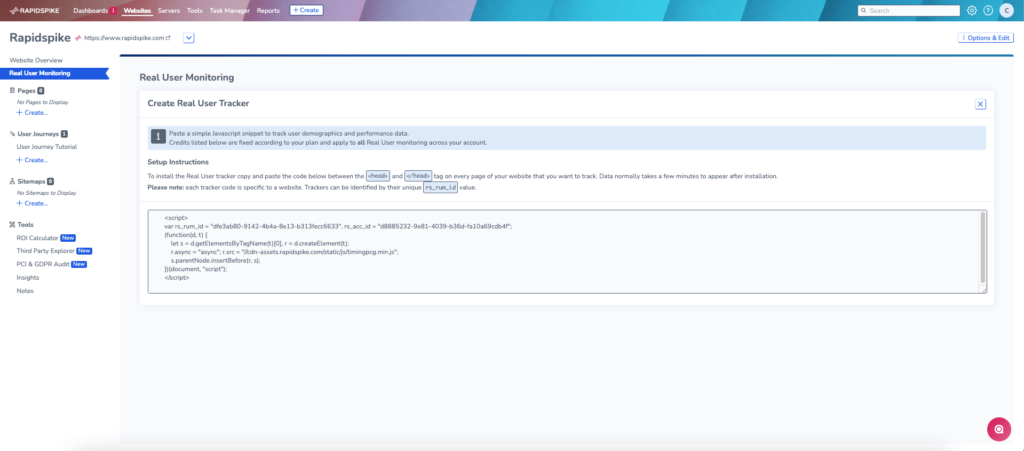The width and height of the screenshot is (1024, 451).
Task: Click User Journeys section heading
Action: pyautogui.click(x=38, y=134)
